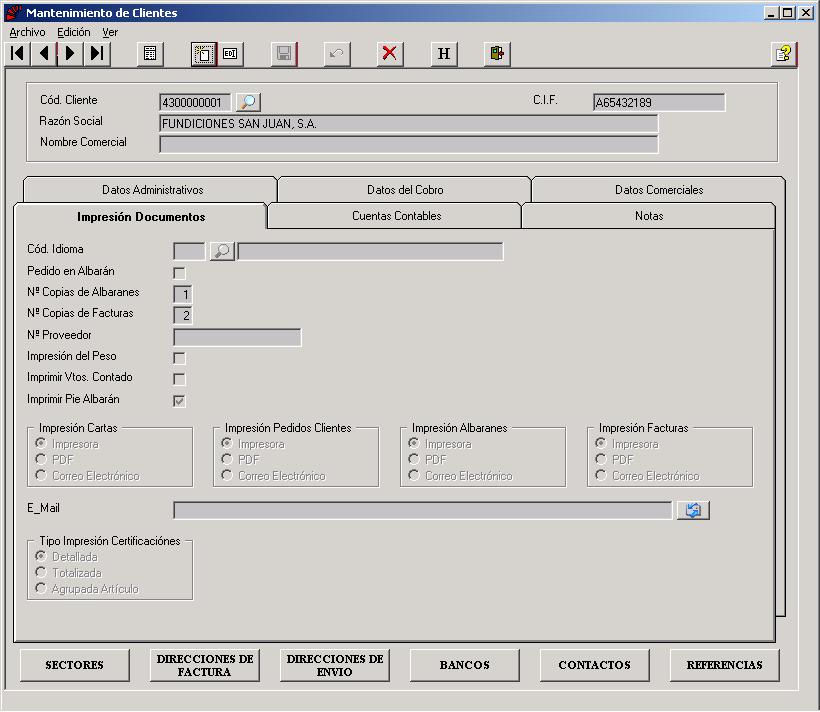Image resolution: width=820 pixels, height=712 pixels.
Task: Click the Nº Proveedor field
Action: point(237,337)
